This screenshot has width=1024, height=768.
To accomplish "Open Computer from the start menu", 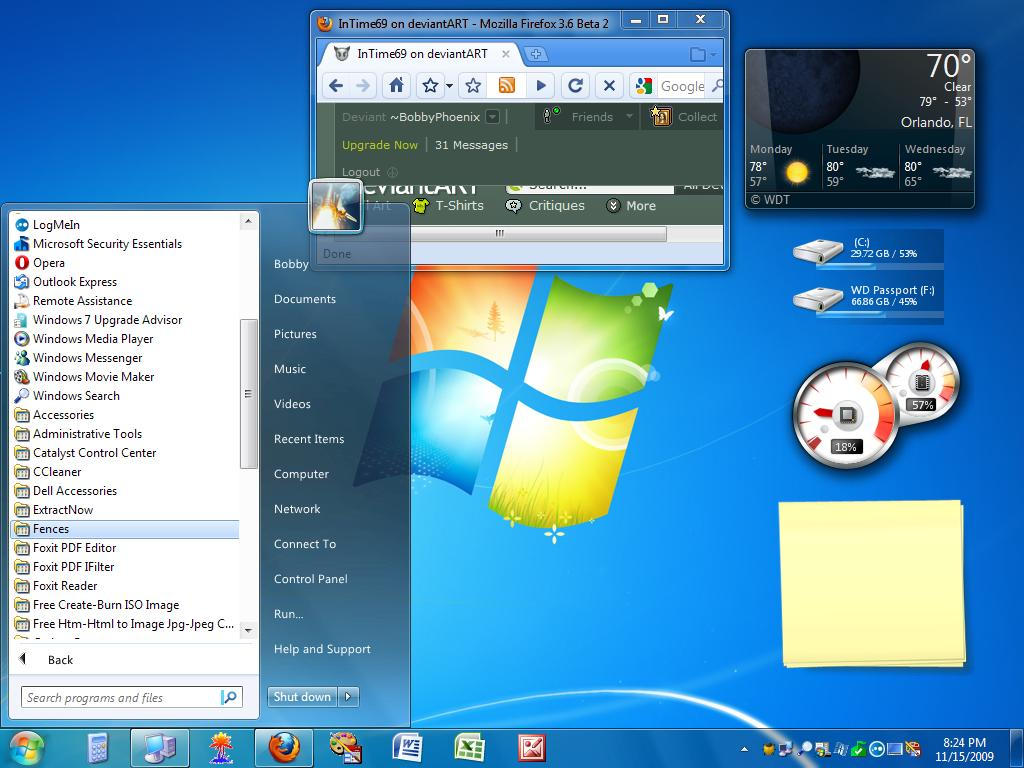I will tap(301, 474).
